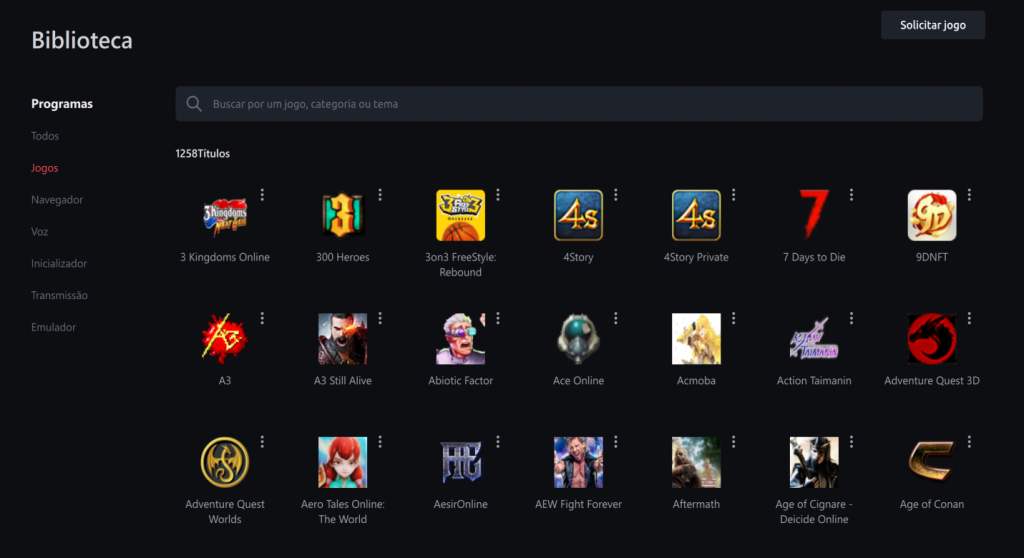Select the 3on3 FreeStyle: Rebound basketball icon
Viewport: 1024px width, 558px height.
(x=460, y=215)
